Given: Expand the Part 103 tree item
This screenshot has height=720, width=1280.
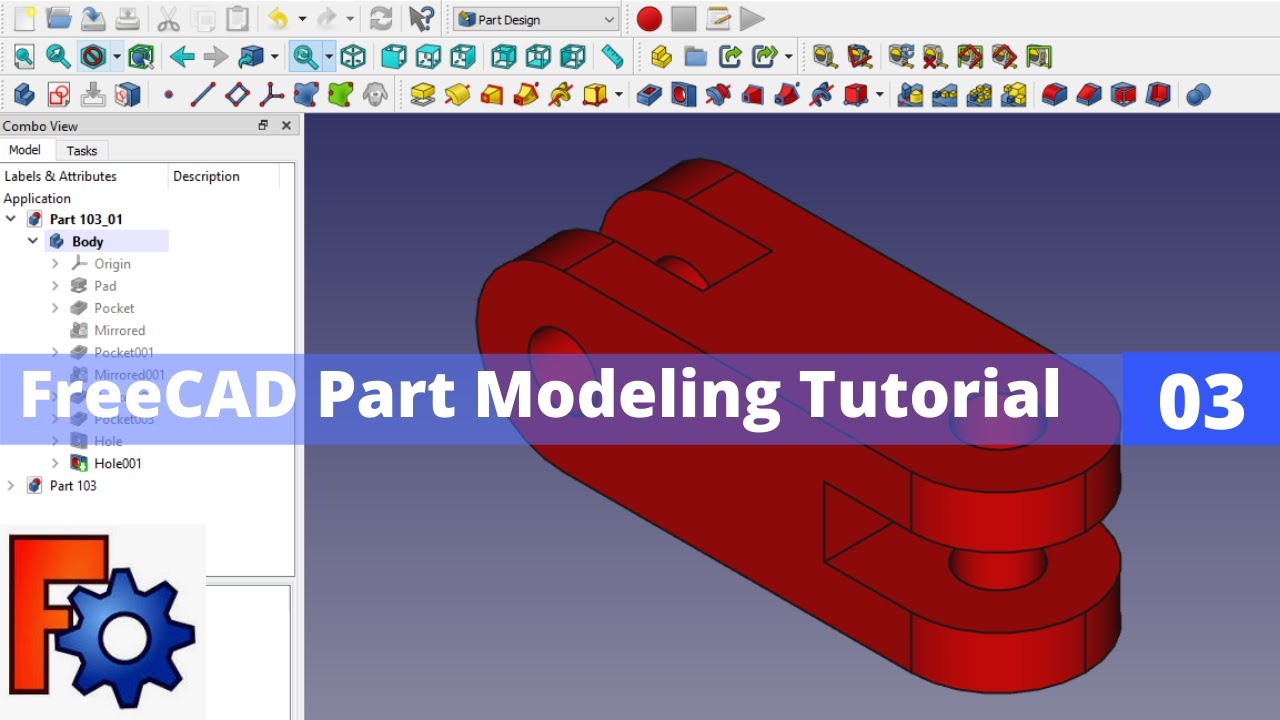Looking at the screenshot, I should click(x=12, y=485).
